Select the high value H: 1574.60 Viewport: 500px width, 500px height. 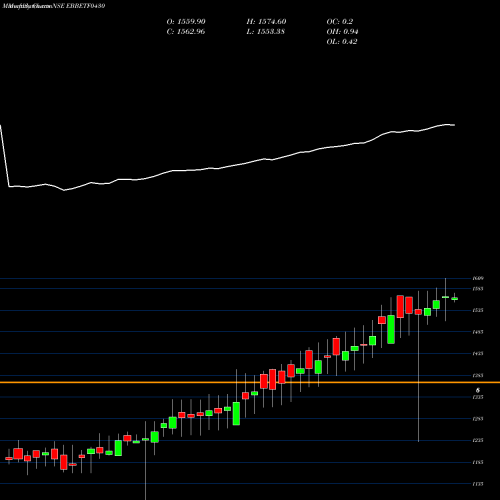point(266,22)
